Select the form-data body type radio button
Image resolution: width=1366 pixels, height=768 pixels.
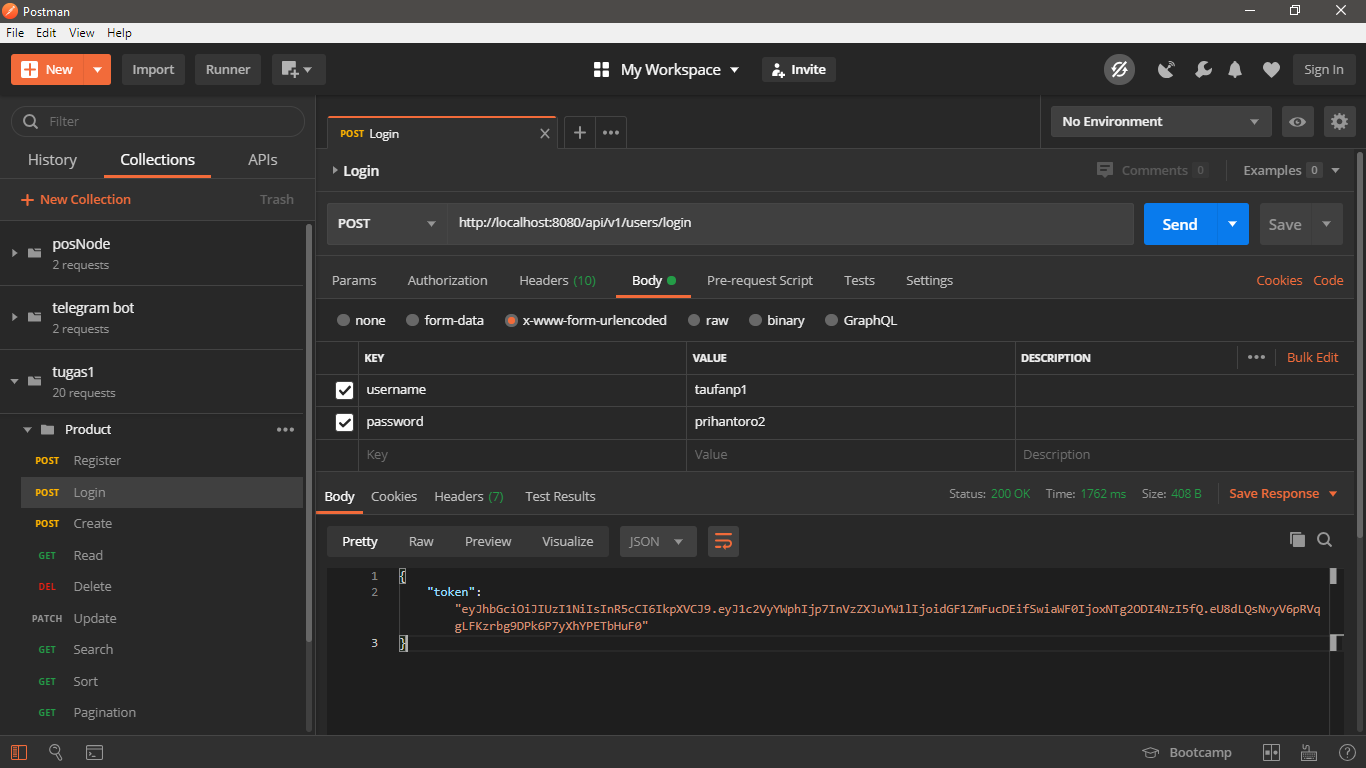tap(412, 320)
